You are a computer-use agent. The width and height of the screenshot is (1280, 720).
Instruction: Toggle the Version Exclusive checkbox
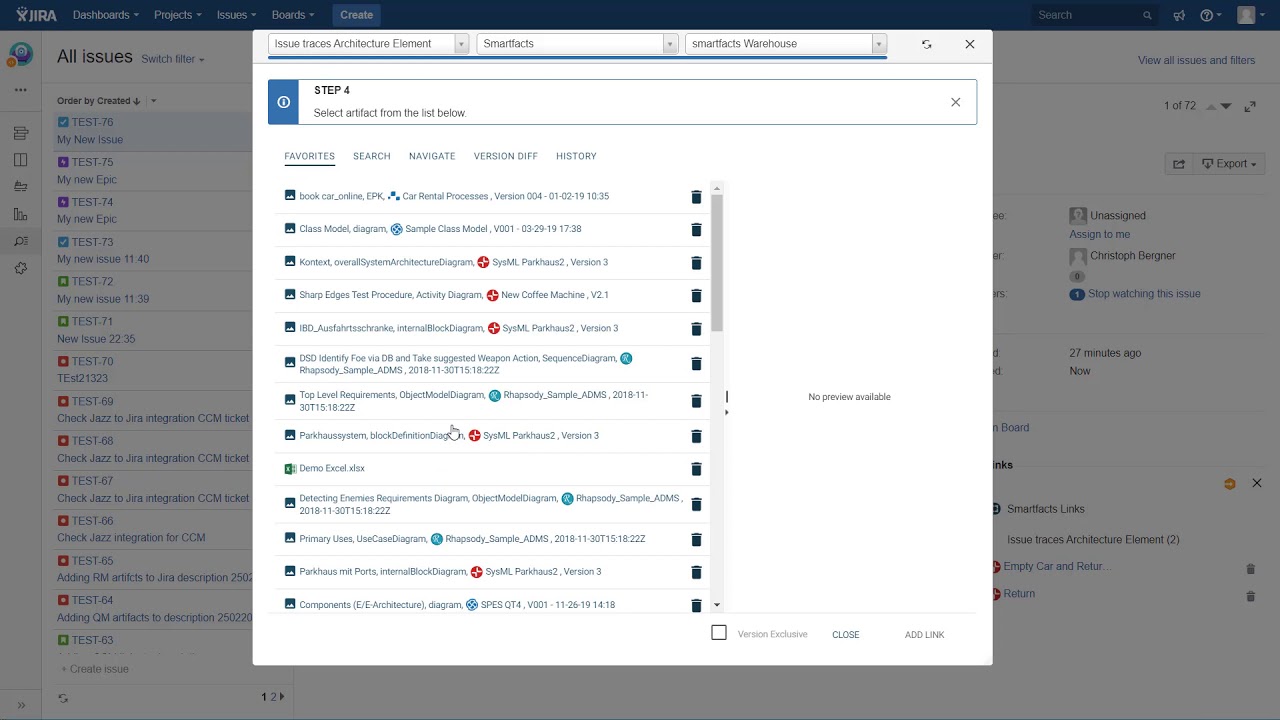coord(719,633)
